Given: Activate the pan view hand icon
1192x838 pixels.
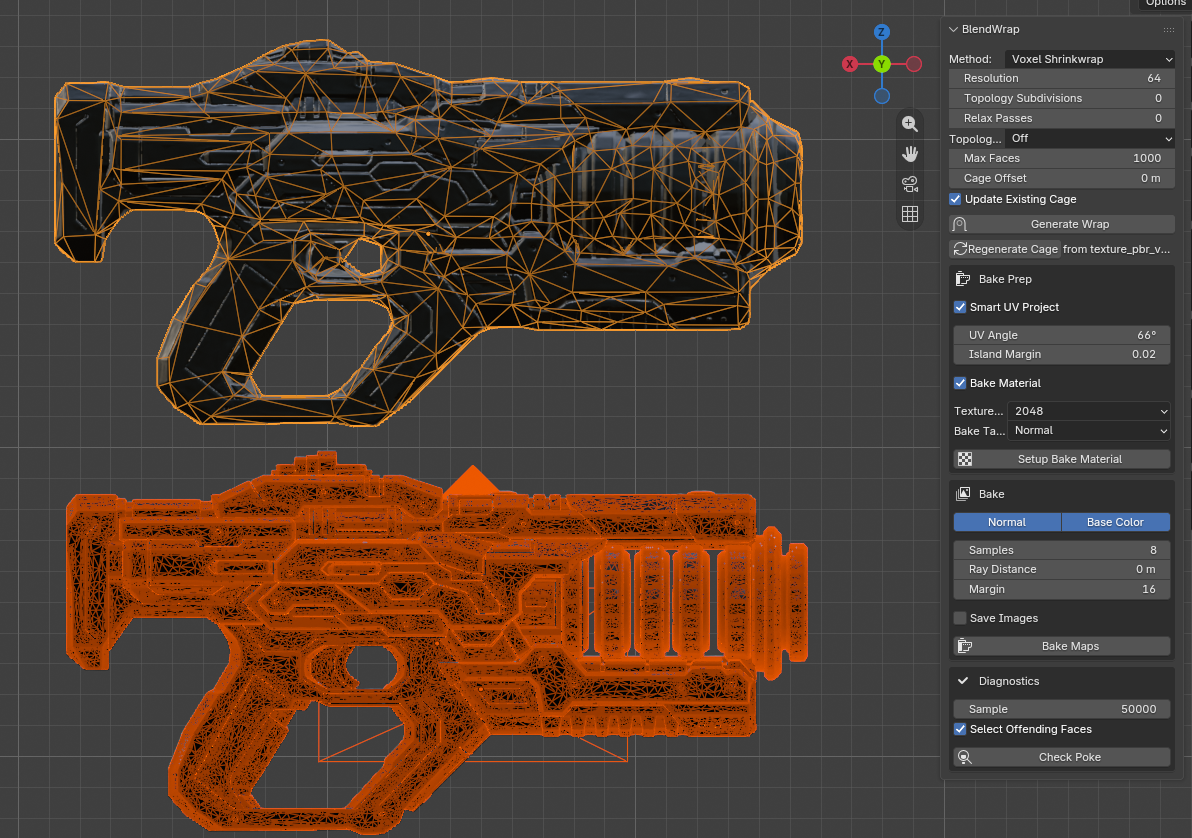Looking at the screenshot, I should coord(910,154).
